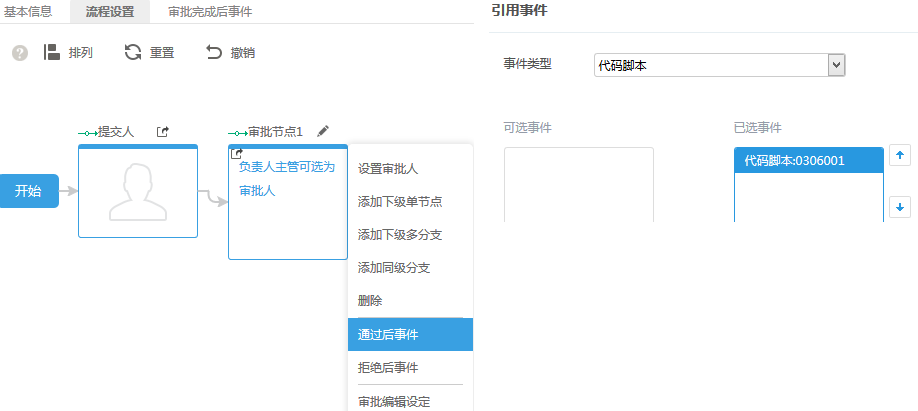The image size is (918, 411).
Task: Click the pencil edit icon beside 审批节点1
Action: pos(322,131)
